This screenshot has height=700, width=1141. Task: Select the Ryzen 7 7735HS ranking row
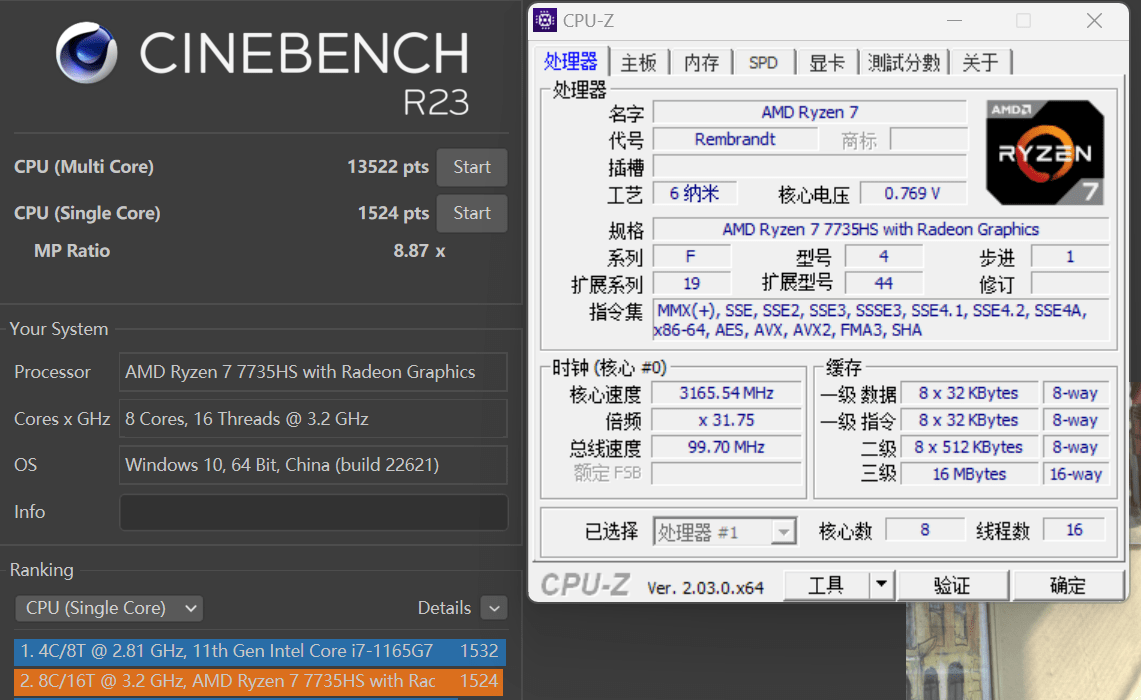260,681
